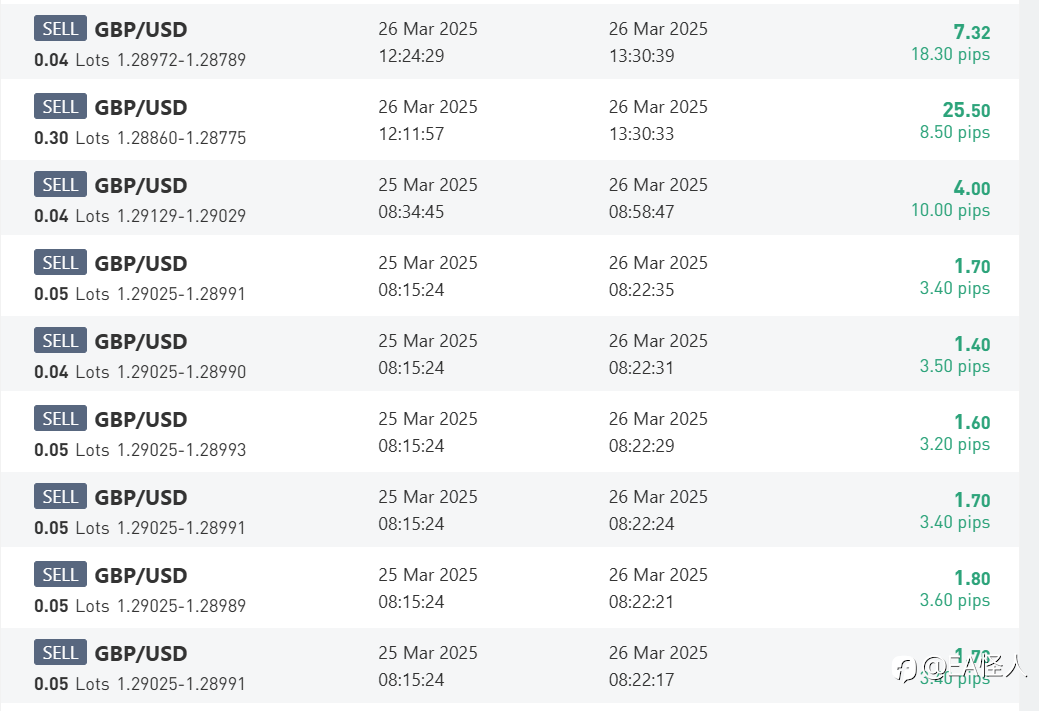1039x711 pixels.
Task: Select price range 1.28860-1.28775
Action: pyautogui.click(x=182, y=138)
